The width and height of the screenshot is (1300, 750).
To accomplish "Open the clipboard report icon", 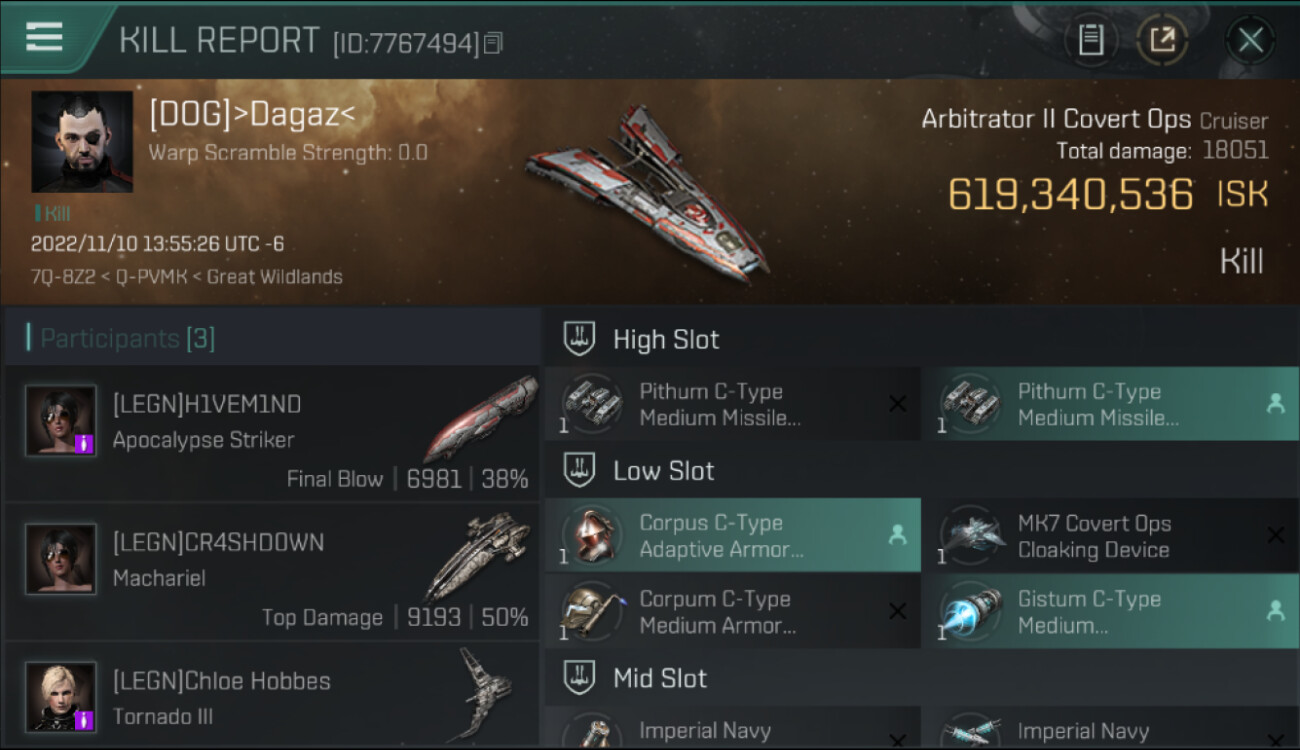I will [x=1091, y=40].
